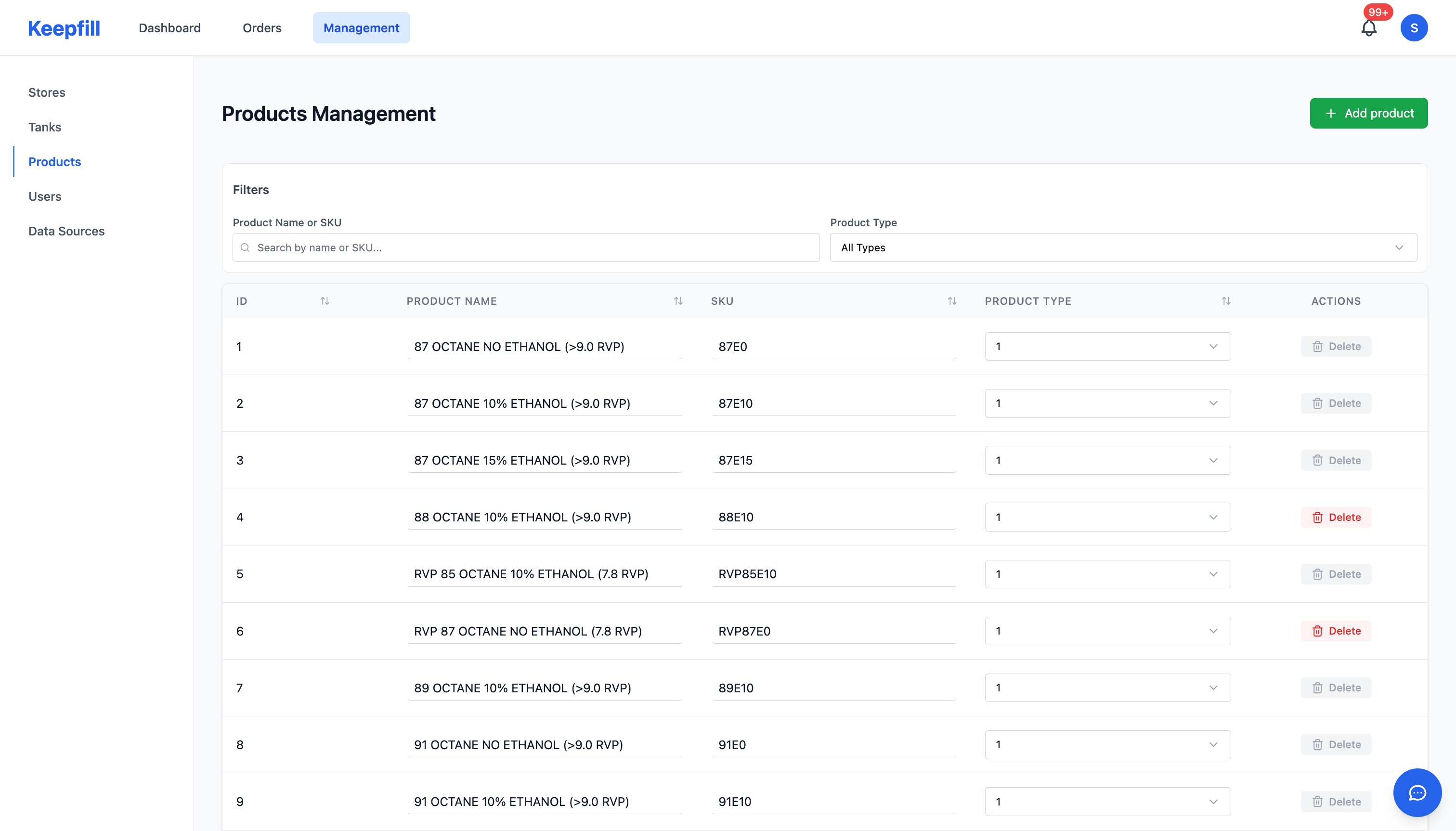1456x831 pixels.
Task: Click the search magnifier icon in the filter box
Action: point(246,247)
